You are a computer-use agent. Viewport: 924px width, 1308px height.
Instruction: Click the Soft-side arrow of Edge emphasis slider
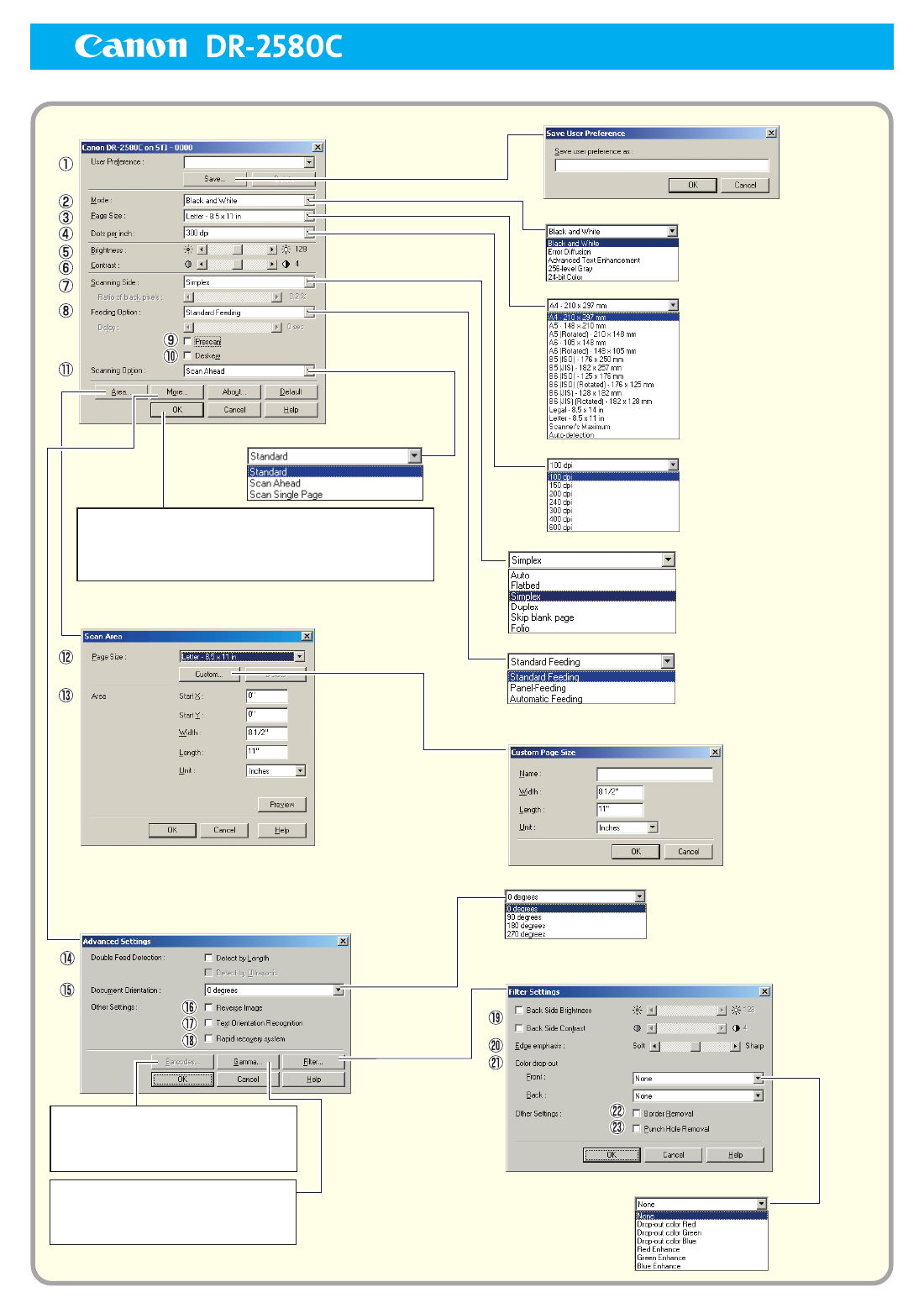click(x=655, y=1047)
